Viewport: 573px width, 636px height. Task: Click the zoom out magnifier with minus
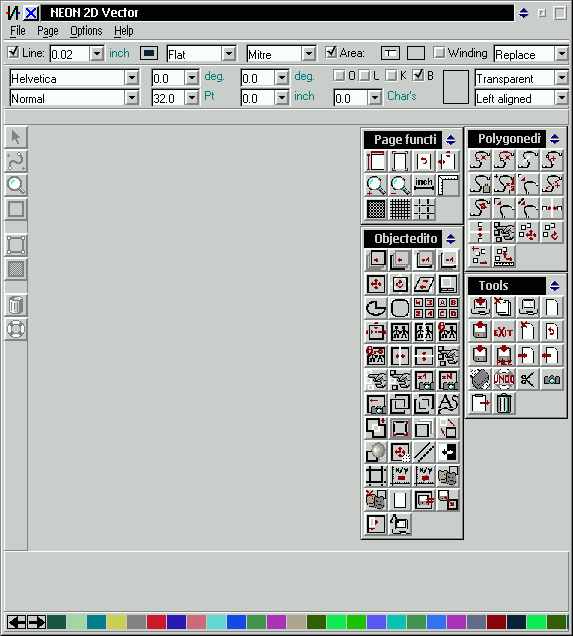pyautogui.click(x=400, y=185)
